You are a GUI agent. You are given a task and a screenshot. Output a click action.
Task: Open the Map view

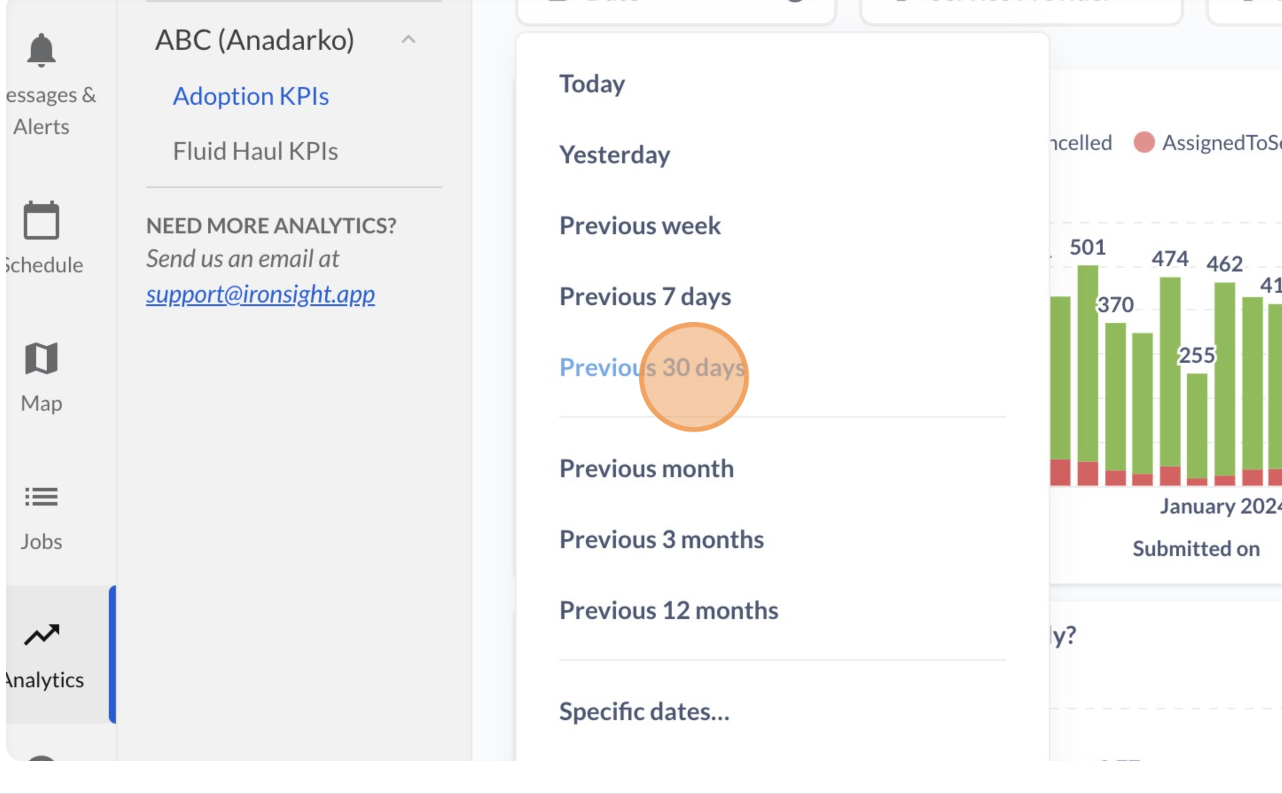[40, 378]
